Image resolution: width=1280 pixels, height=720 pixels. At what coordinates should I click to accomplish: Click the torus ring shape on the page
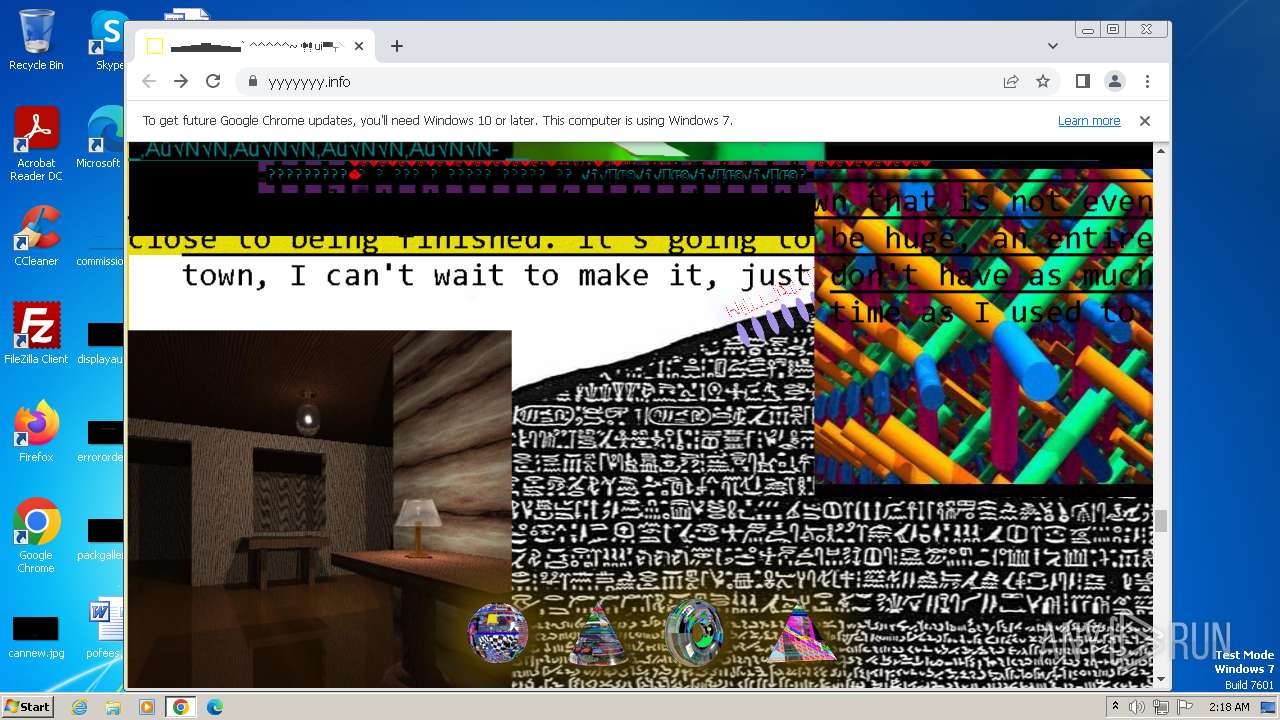(x=694, y=632)
